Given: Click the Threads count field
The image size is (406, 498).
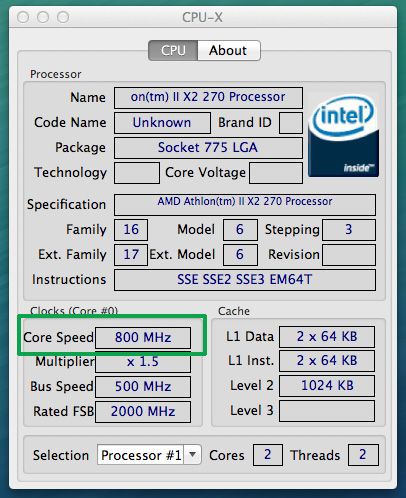Looking at the screenshot, I should coord(363,455).
